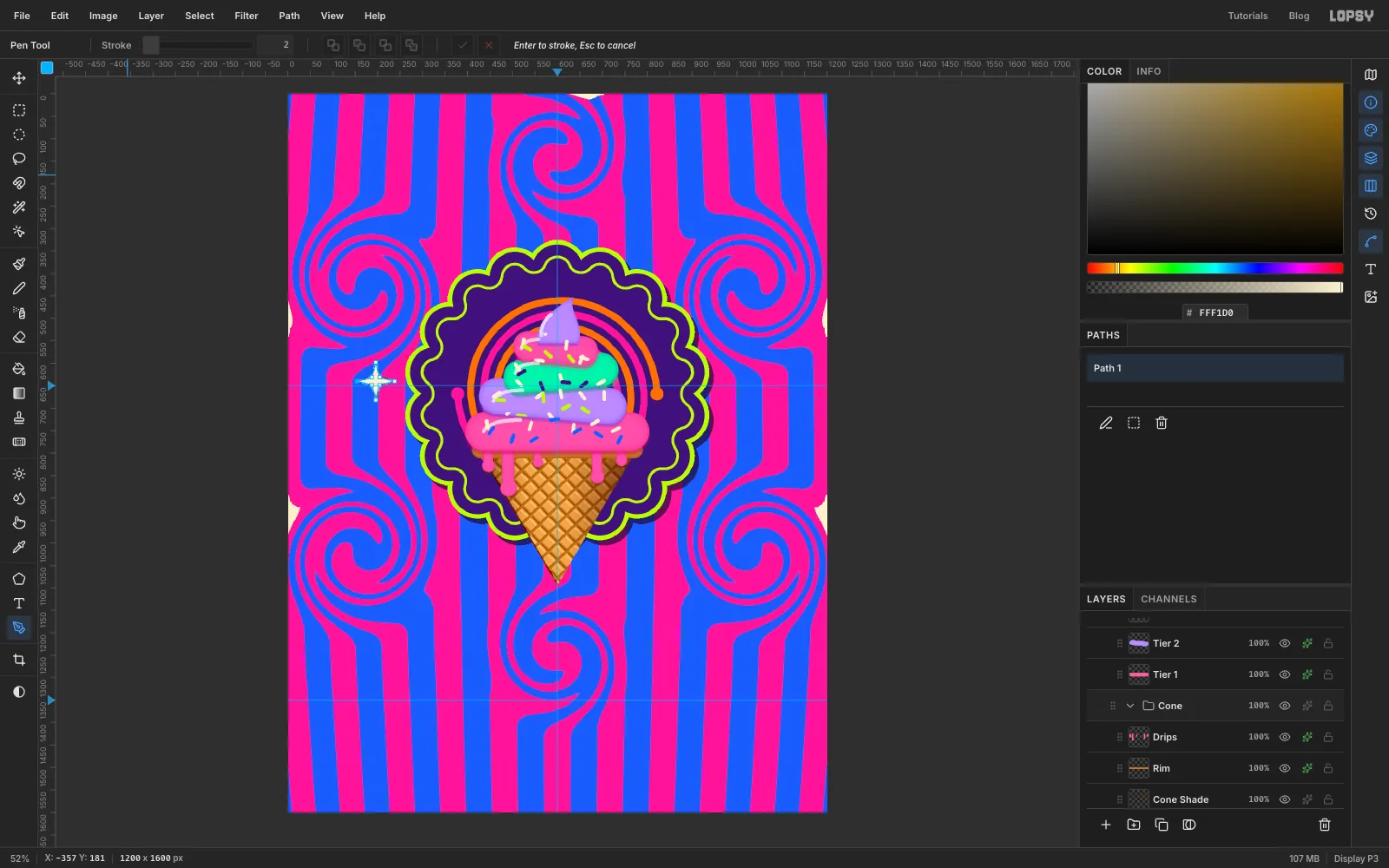Select the Magic Wand tool

point(19,207)
